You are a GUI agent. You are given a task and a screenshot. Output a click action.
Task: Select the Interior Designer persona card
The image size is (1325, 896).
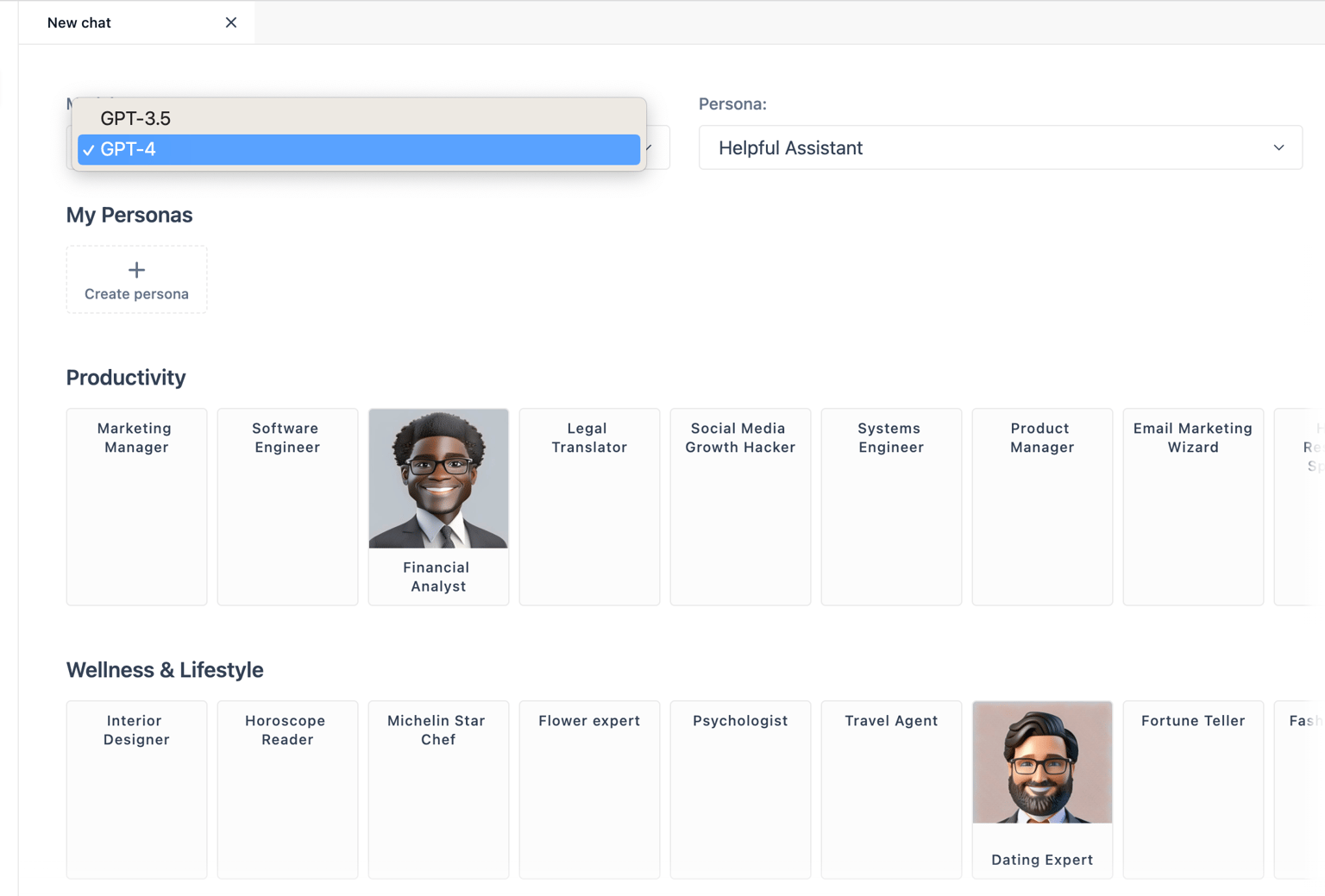(136, 790)
